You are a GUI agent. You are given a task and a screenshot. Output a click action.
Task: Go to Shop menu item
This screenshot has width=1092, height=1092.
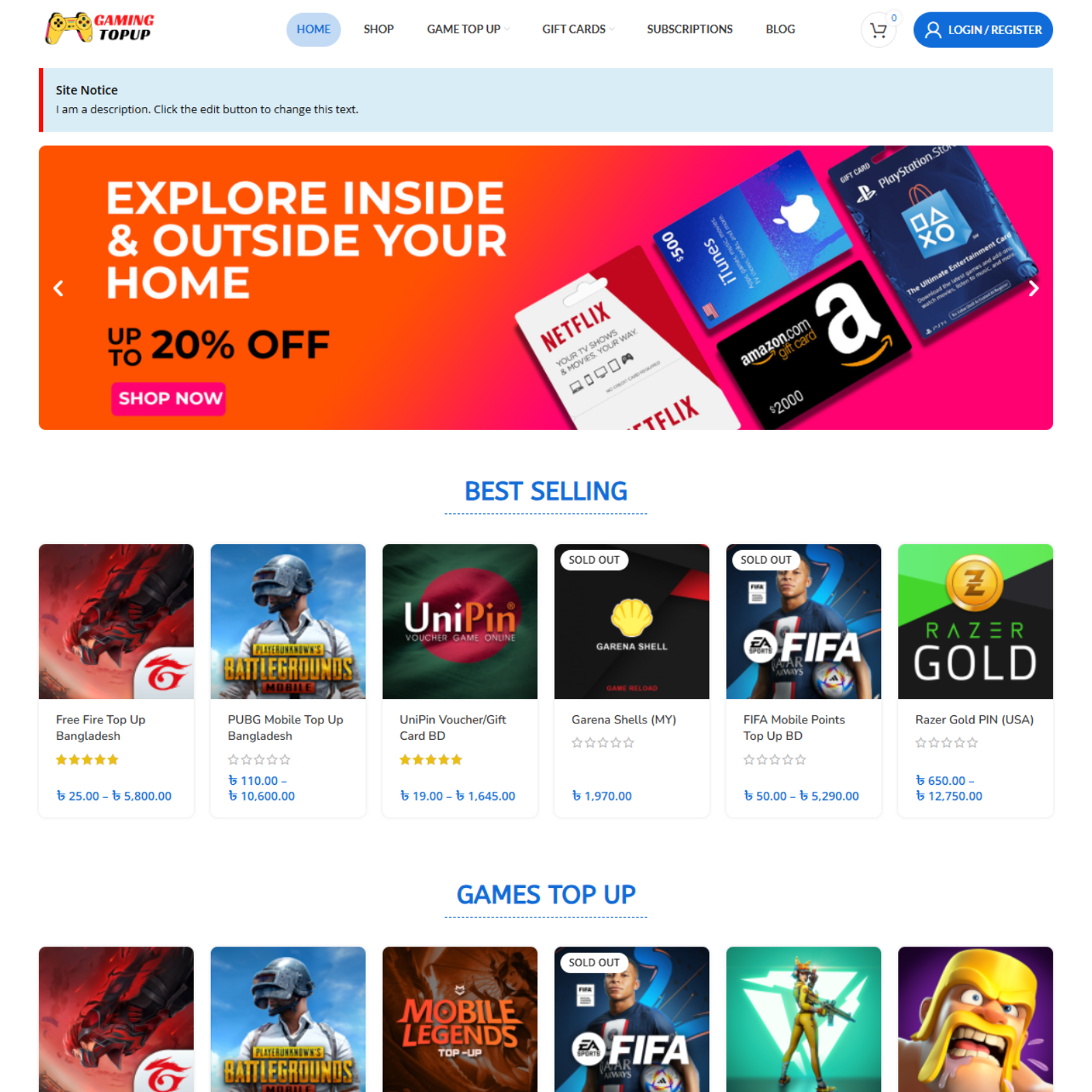coord(379,29)
